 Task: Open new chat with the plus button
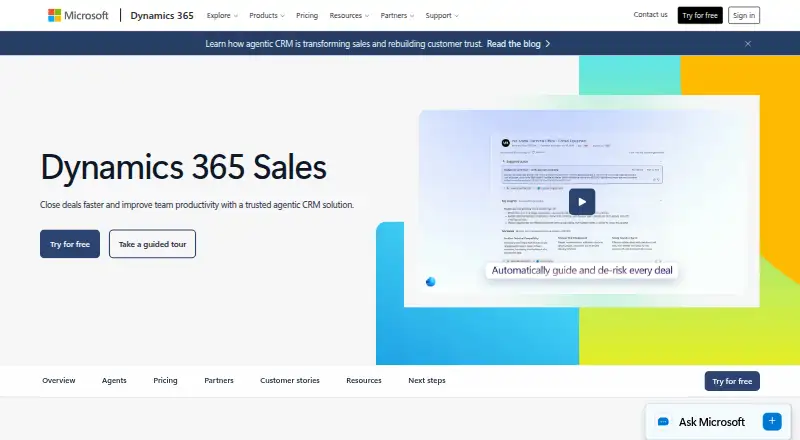[x=772, y=421]
